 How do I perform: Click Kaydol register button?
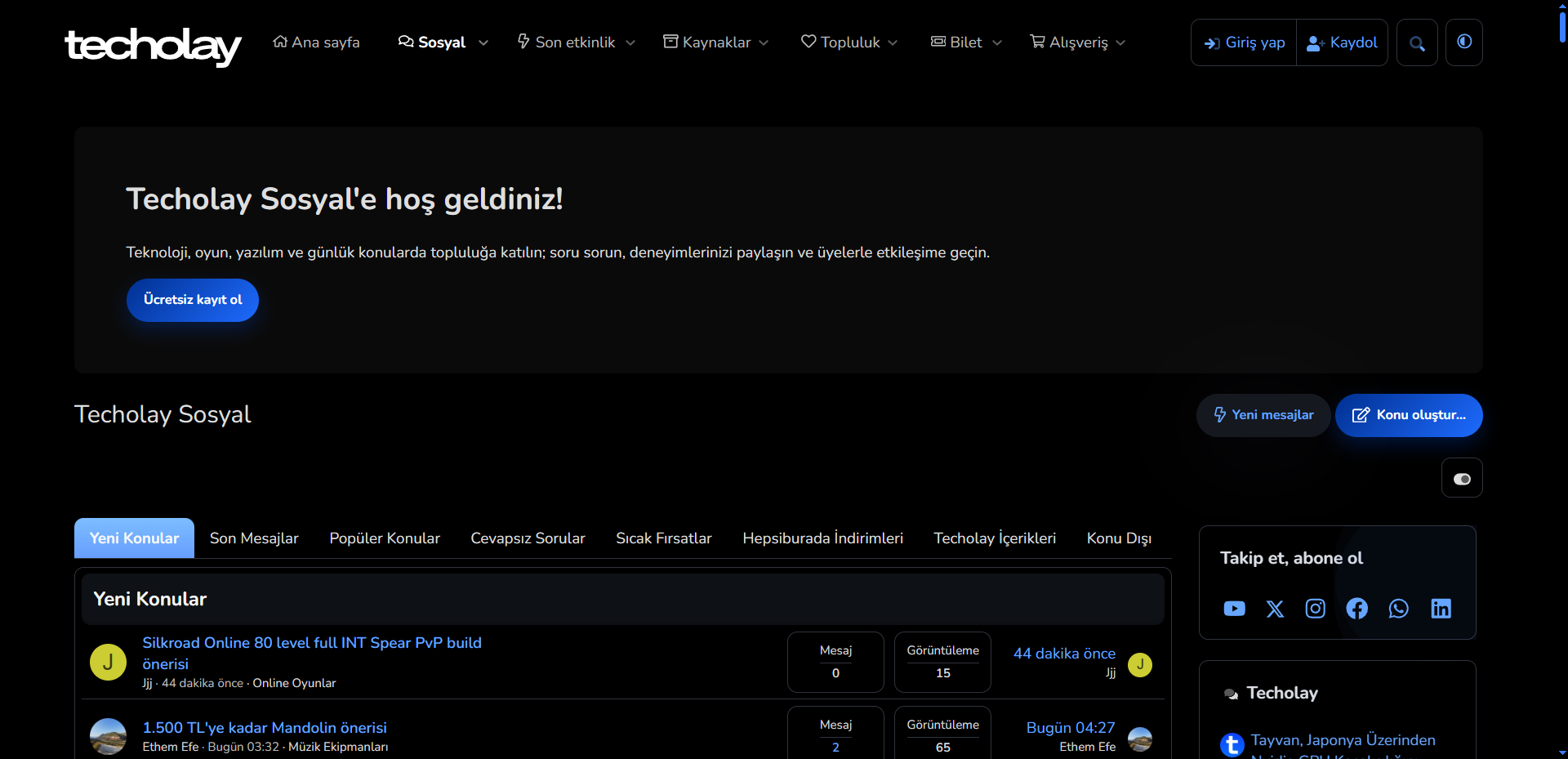point(1342,42)
